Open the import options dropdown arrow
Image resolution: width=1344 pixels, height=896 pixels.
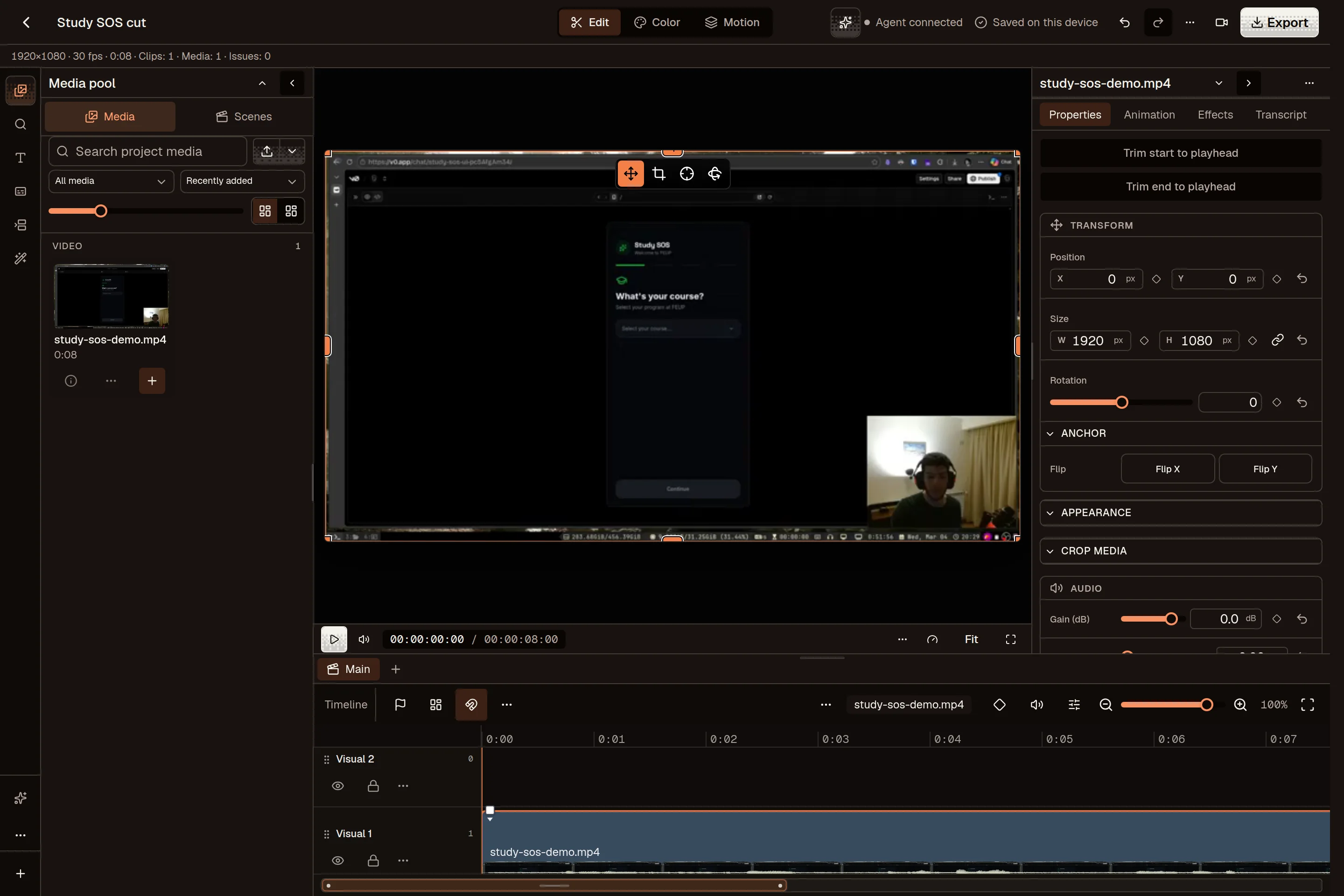click(x=292, y=151)
